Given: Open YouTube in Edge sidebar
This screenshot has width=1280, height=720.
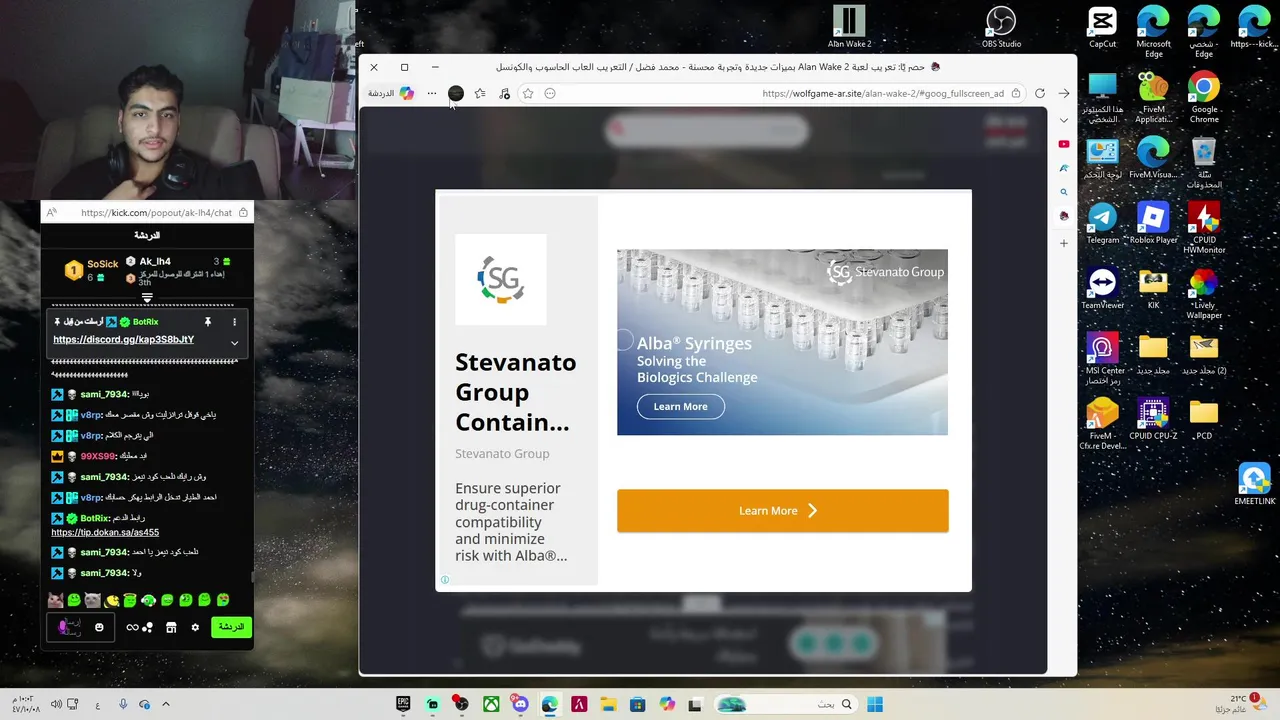Looking at the screenshot, I should pyautogui.click(x=1064, y=144).
